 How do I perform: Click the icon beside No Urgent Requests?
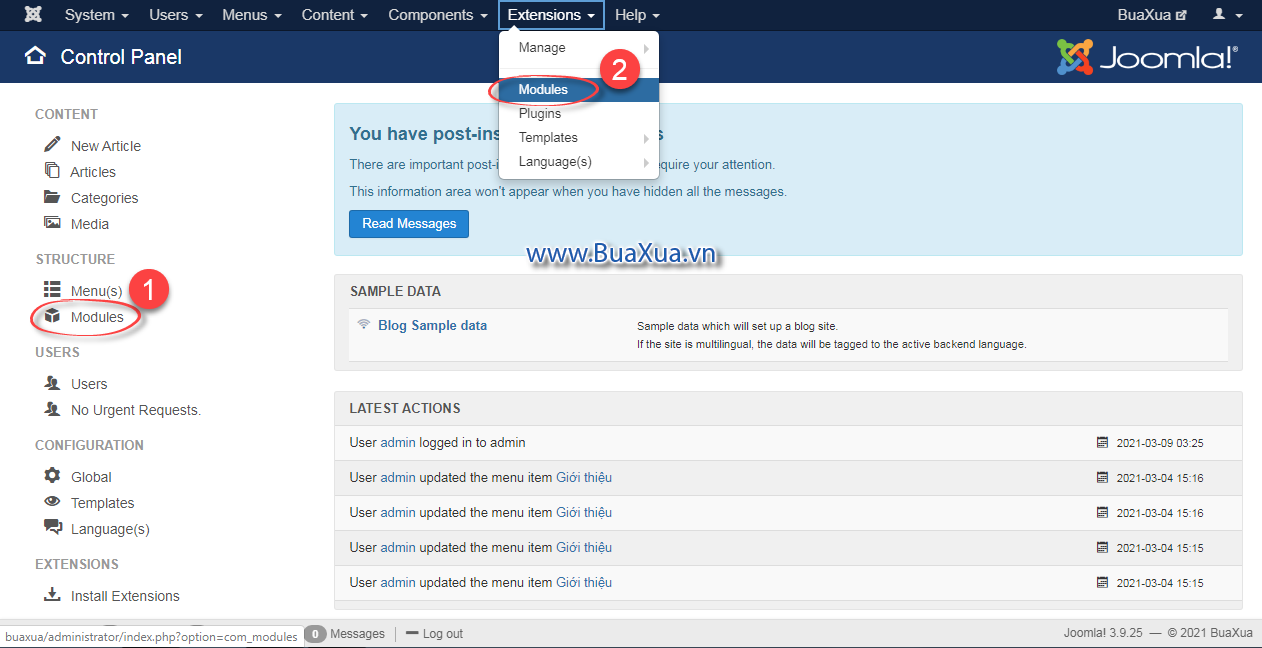pyautogui.click(x=52, y=409)
